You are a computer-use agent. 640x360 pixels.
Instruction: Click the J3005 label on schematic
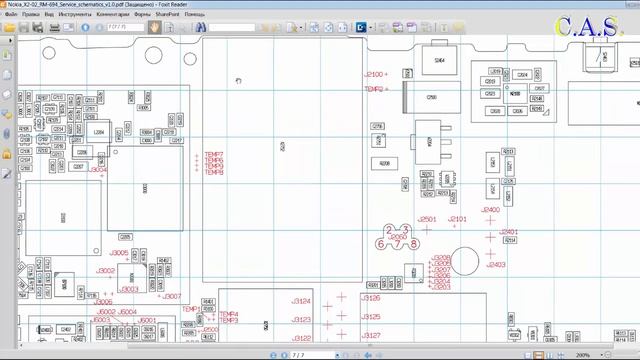[119, 253]
